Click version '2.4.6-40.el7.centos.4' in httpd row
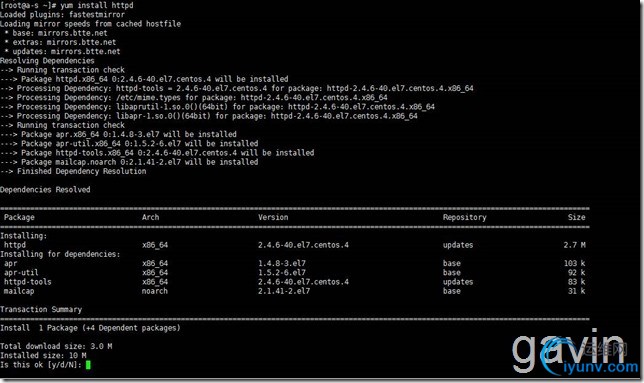 click(304, 245)
